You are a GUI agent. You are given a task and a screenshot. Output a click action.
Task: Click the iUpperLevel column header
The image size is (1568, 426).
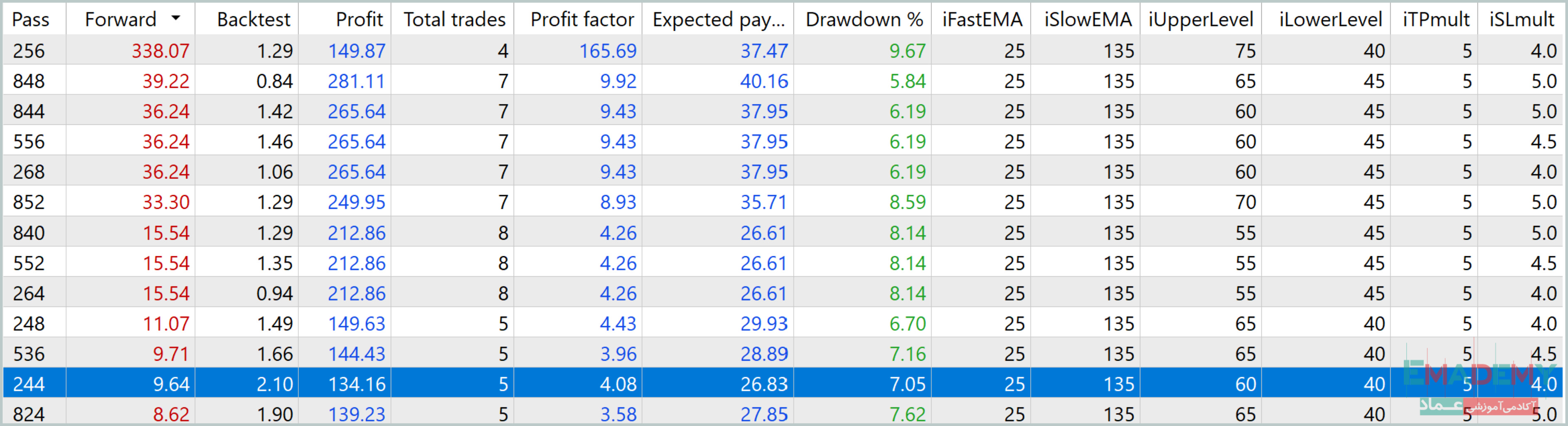click(1201, 19)
